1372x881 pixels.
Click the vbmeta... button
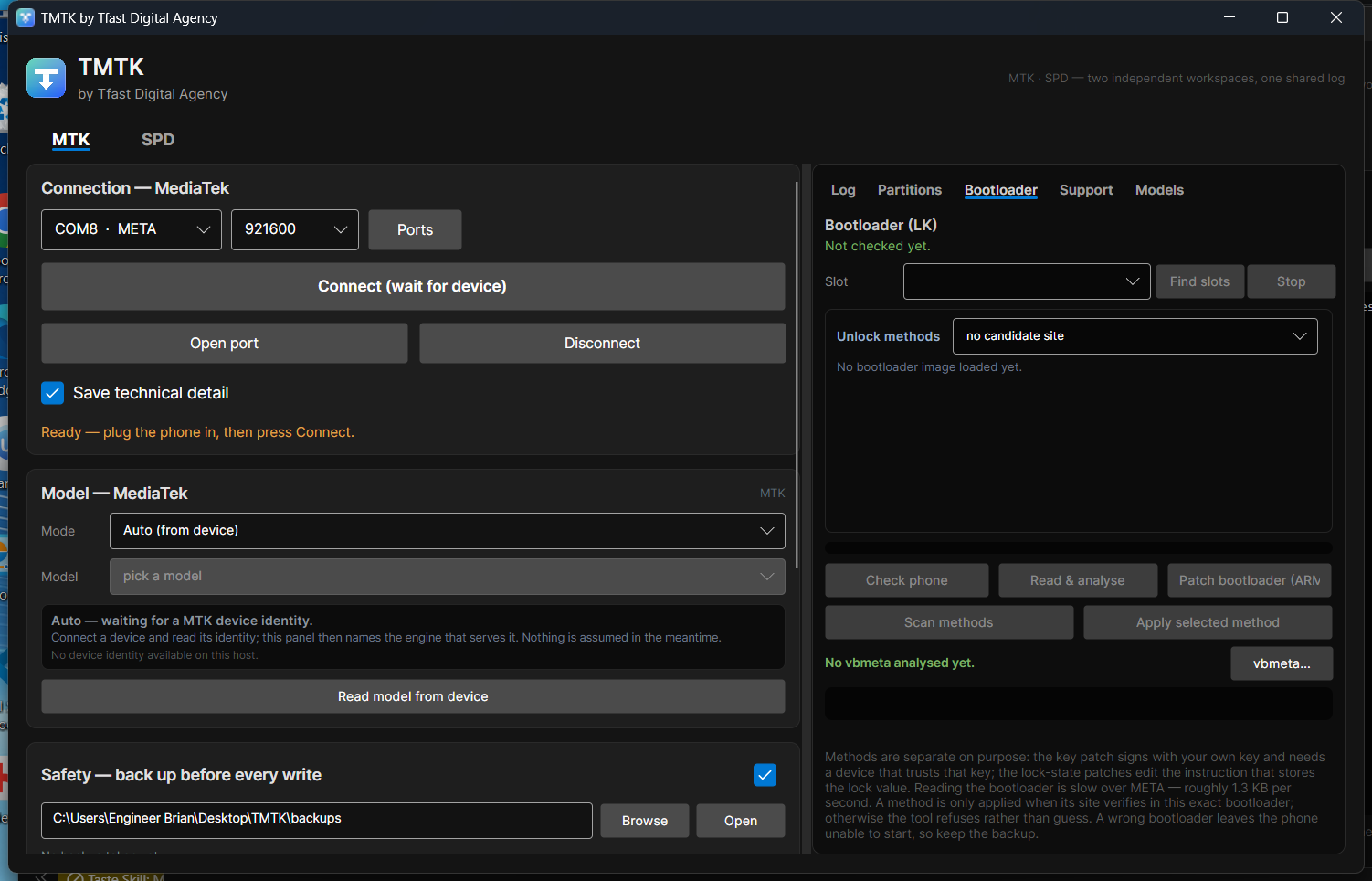(x=1282, y=663)
